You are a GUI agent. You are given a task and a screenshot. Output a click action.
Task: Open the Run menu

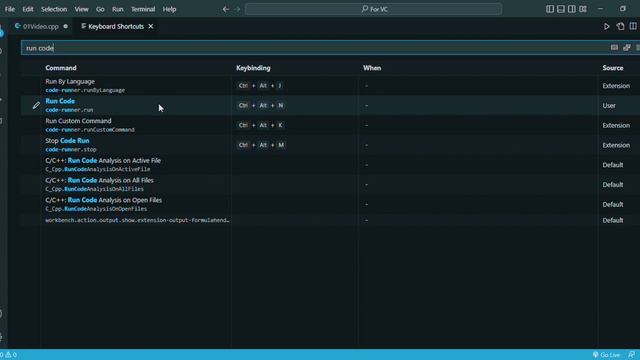(x=118, y=9)
